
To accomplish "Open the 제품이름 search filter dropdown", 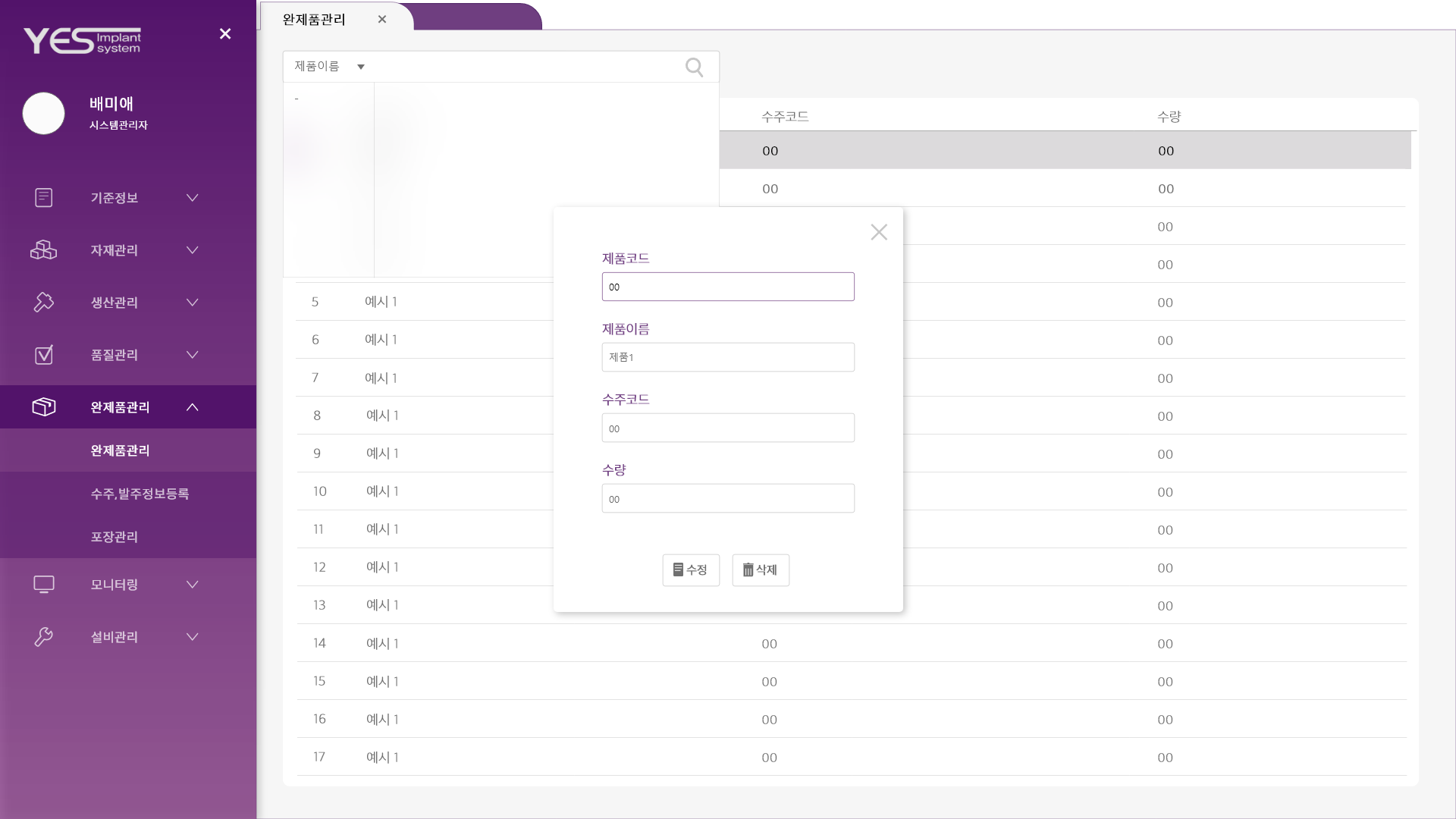I will pos(329,67).
